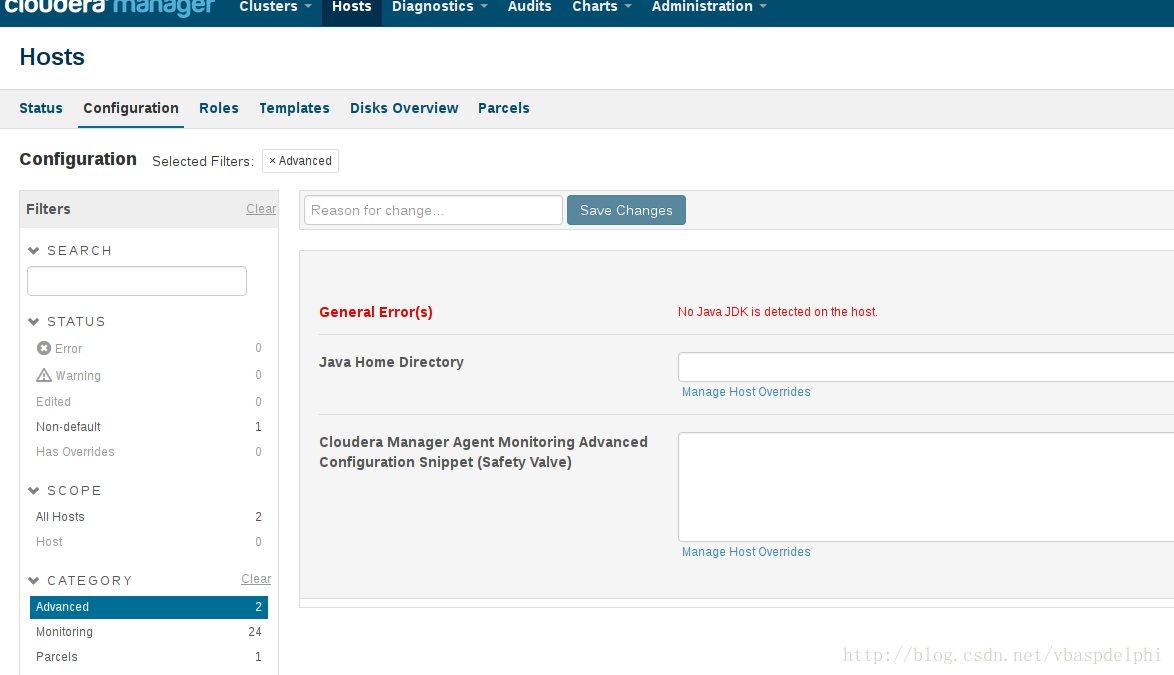Focus the Reason for change field

click(x=433, y=210)
